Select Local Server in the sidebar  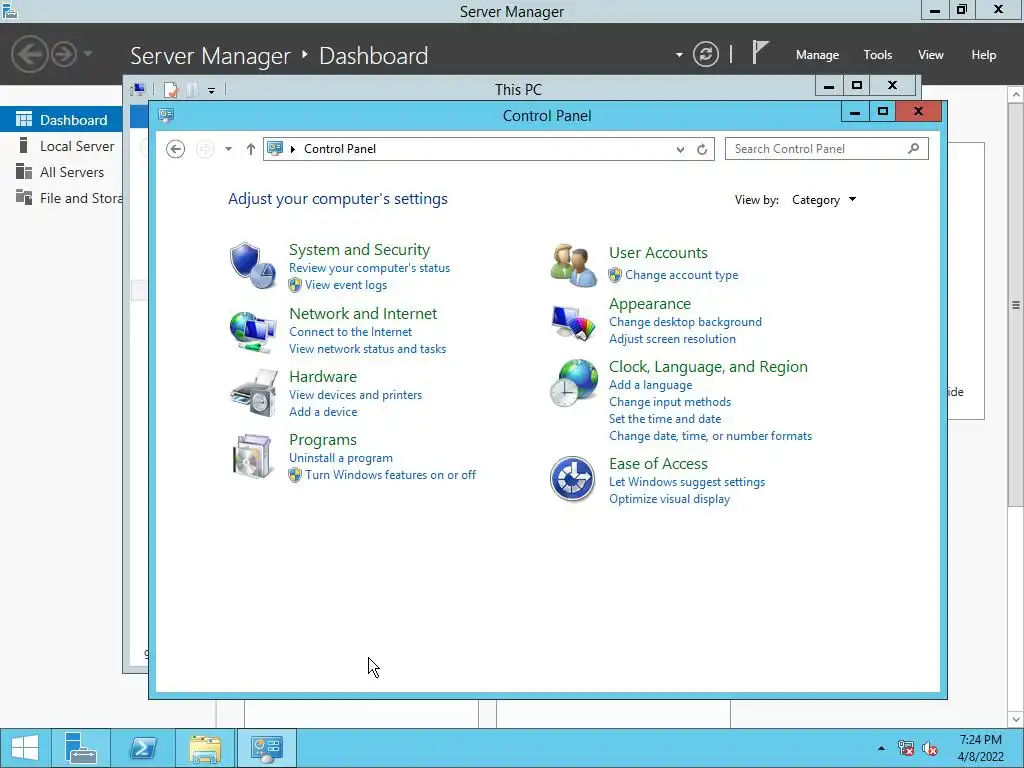click(x=61, y=146)
